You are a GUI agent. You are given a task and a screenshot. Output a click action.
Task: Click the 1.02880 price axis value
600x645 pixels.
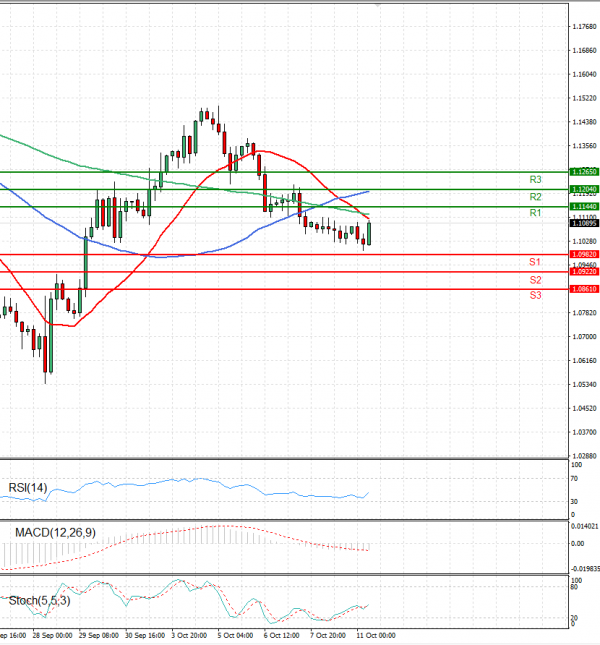[584, 456]
